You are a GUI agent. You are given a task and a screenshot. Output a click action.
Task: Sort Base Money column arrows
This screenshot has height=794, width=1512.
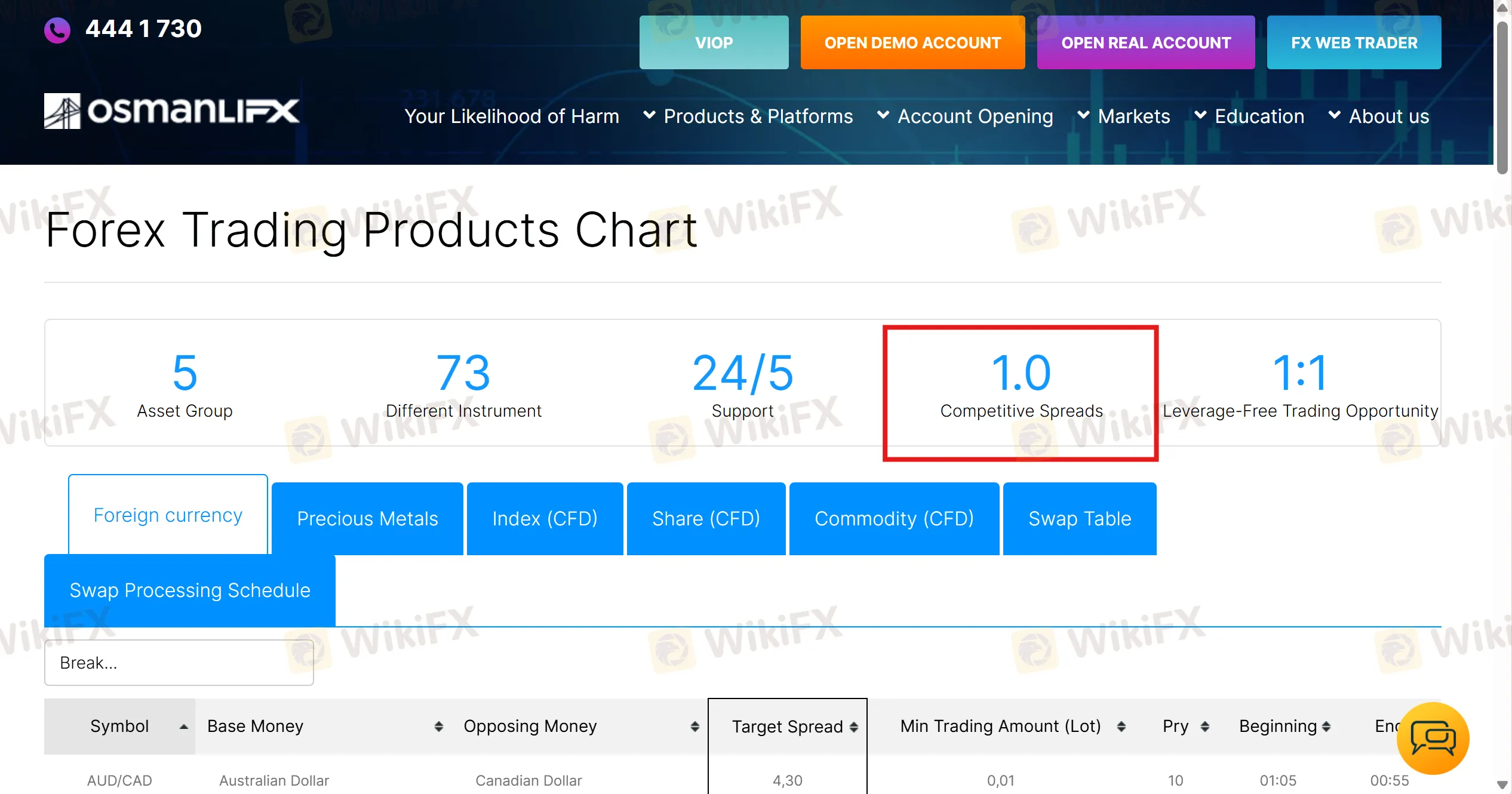tap(439, 727)
